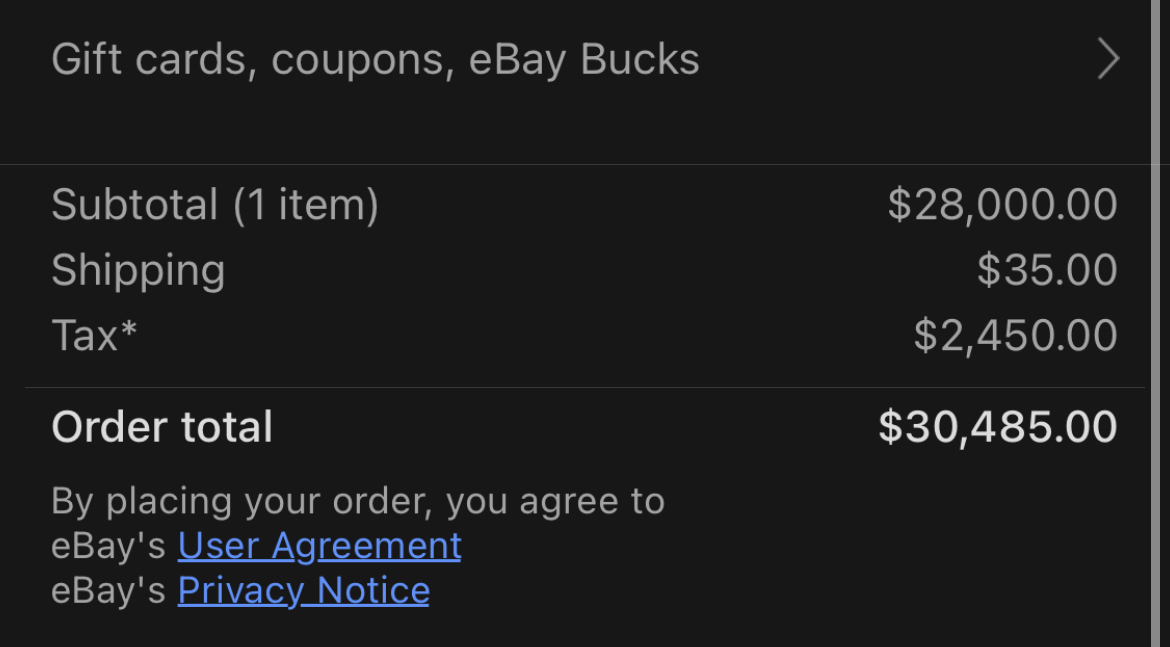Select the Shipping label

click(x=138, y=271)
